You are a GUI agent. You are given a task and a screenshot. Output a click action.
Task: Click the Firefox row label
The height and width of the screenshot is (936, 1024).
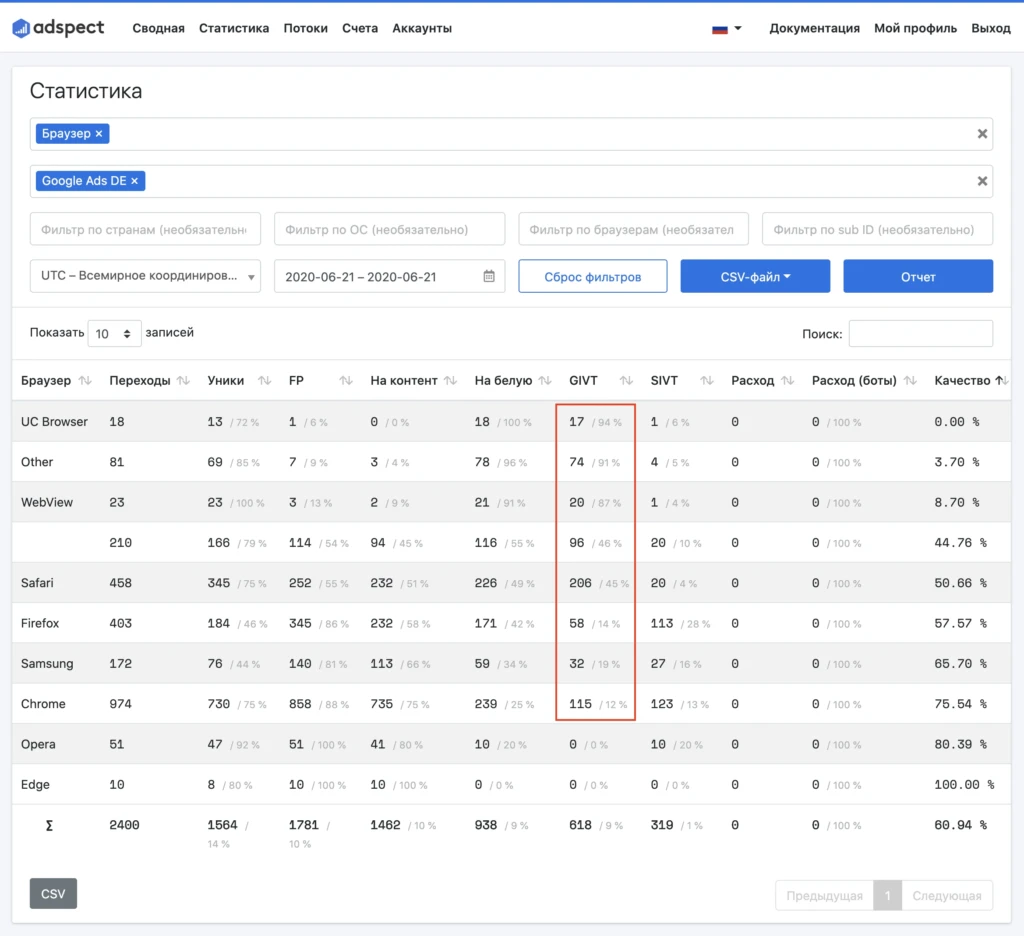[x=40, y=624]
